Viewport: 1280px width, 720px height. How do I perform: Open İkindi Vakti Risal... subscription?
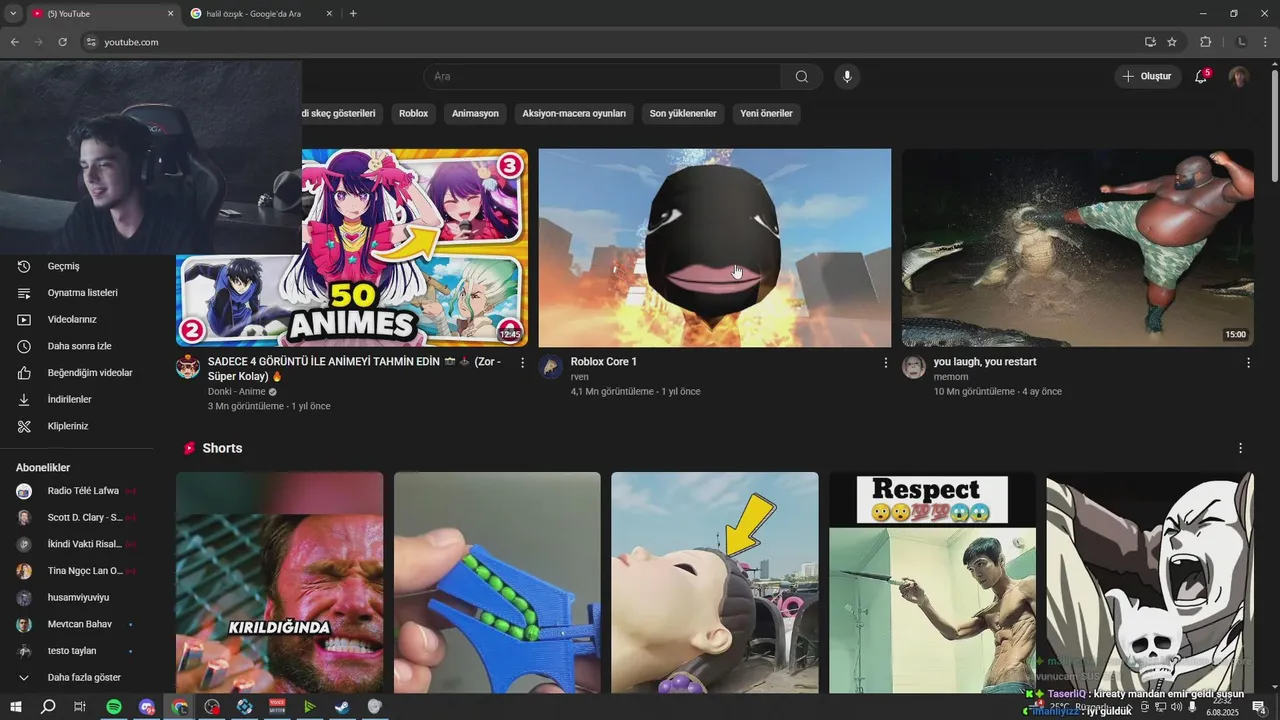[x=76, y=544]
